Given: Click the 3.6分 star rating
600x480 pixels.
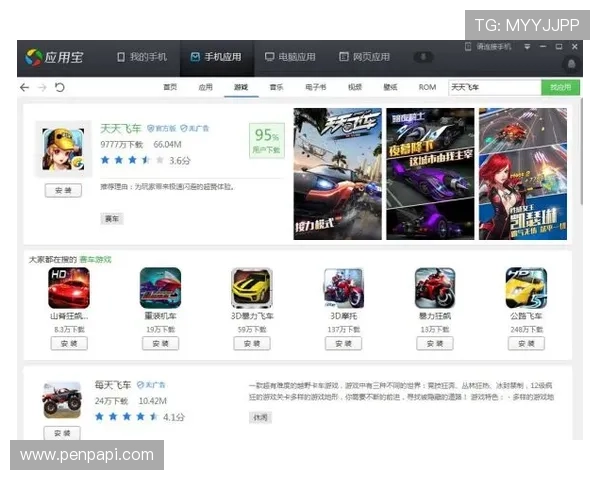Looking at the screenshot, I should [145, 160].
